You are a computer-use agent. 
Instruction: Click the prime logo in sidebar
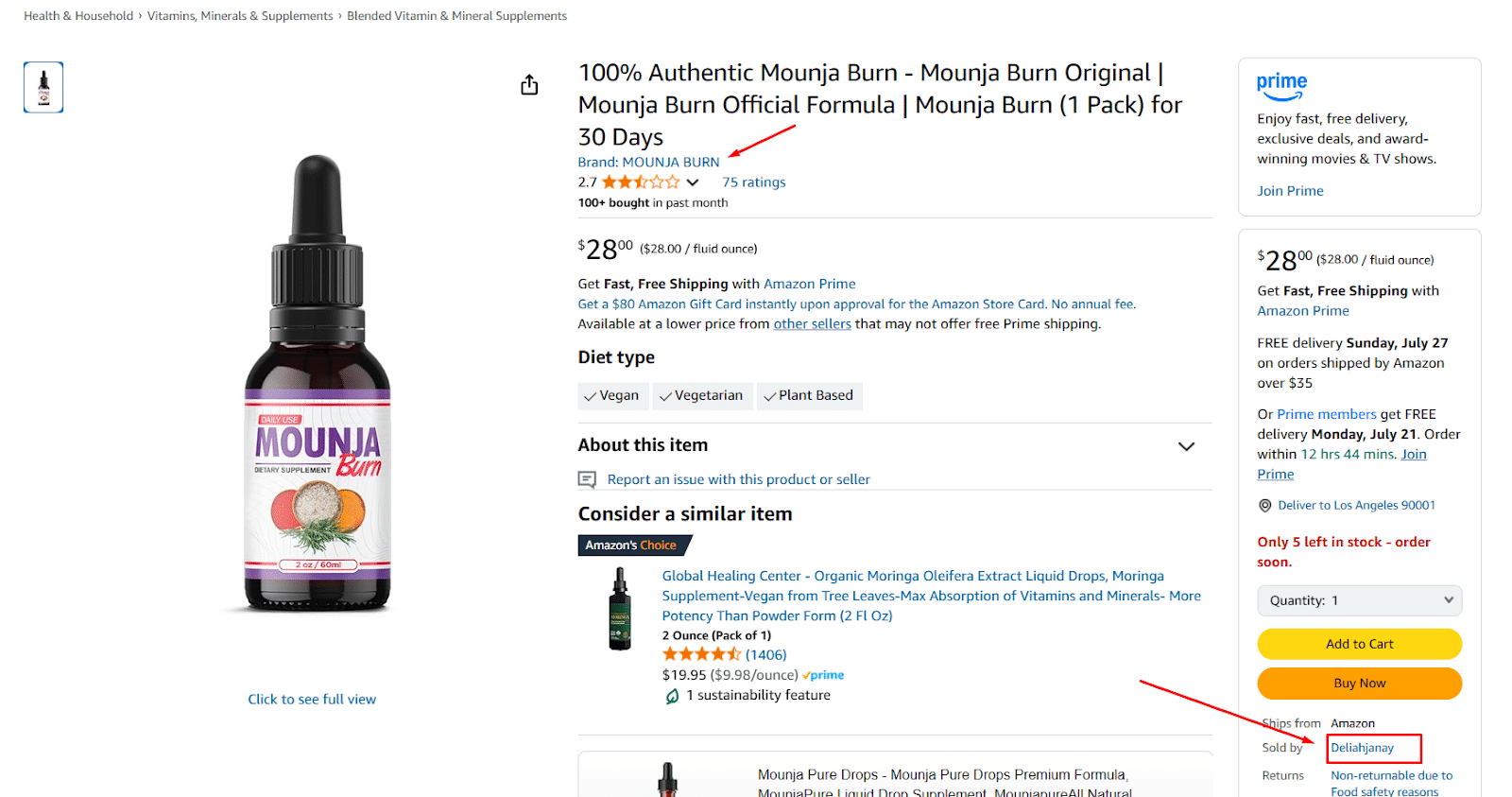[x=1281, y=86]
